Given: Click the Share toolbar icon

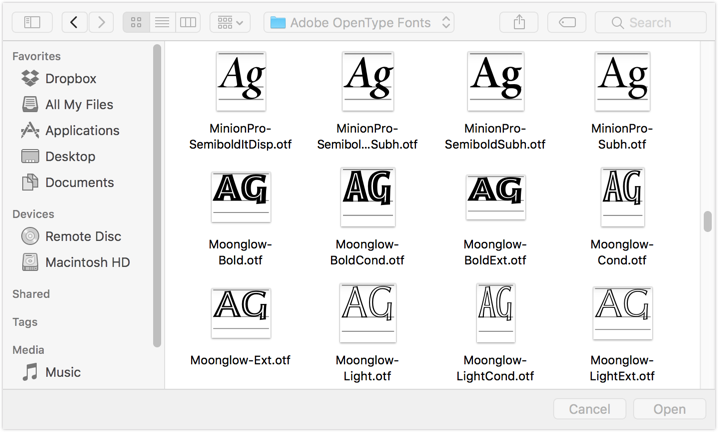Looking at the screenshot, I should [519, 22].
